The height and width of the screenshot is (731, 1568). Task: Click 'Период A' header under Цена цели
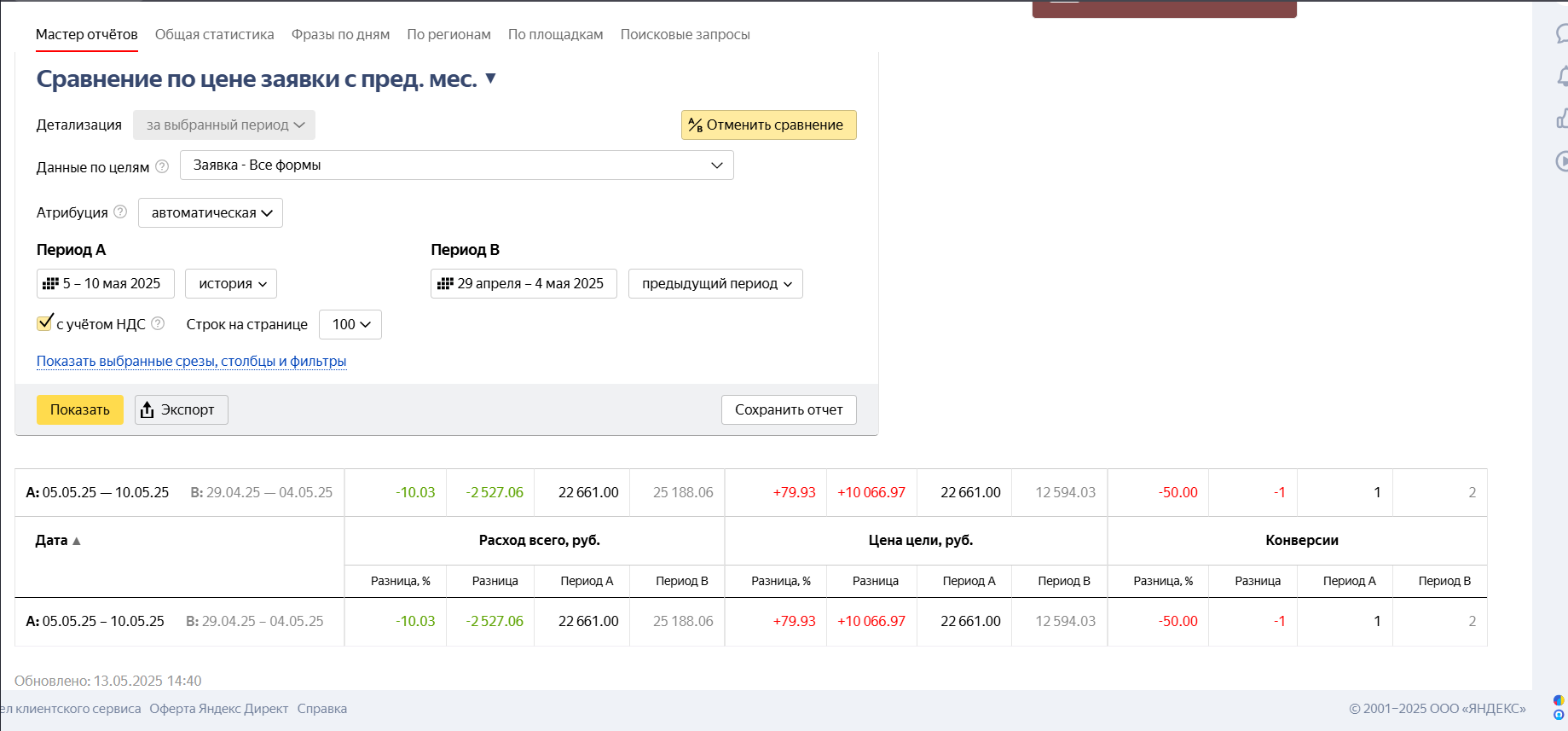(969, 581)
